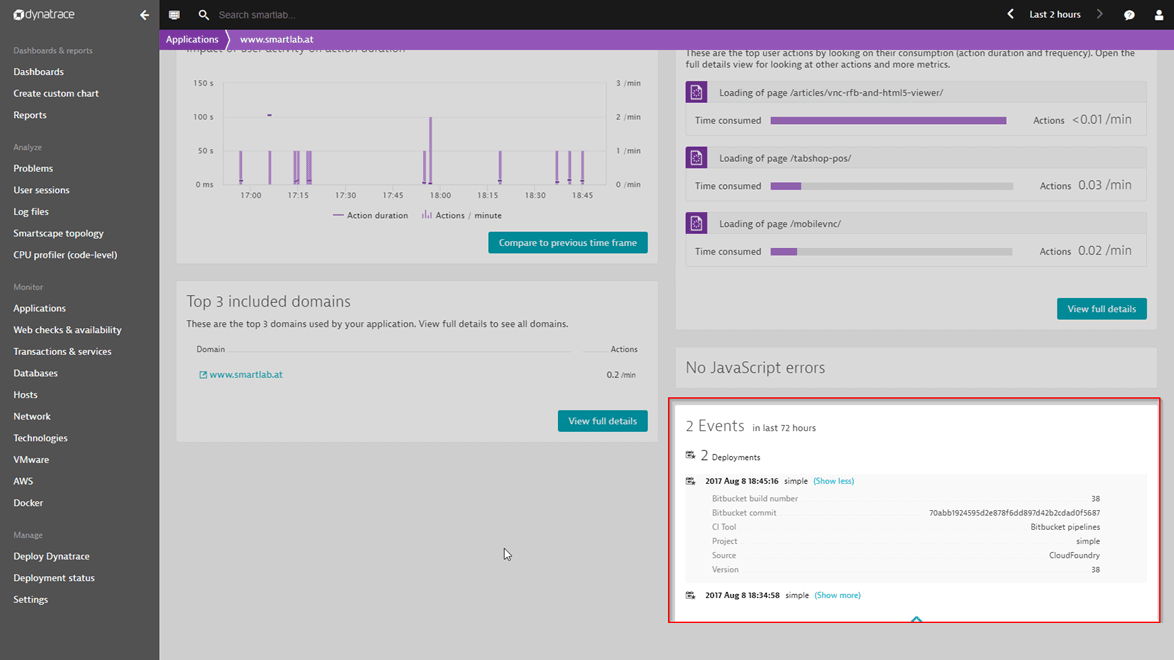Click the displays icon left of search bar
This screenshot has width=1174, height=660.
point(173,14)
